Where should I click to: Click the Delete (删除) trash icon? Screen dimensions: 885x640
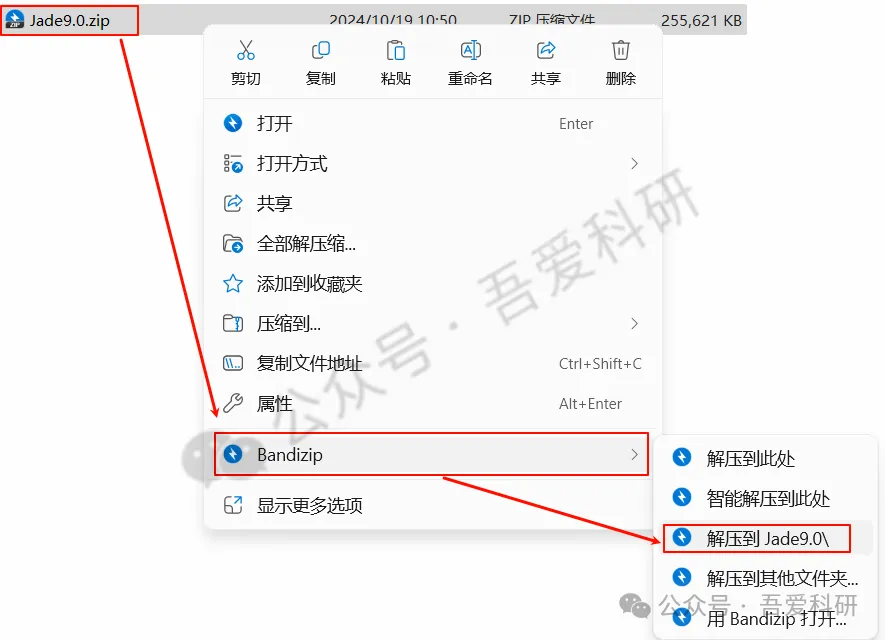620,50
